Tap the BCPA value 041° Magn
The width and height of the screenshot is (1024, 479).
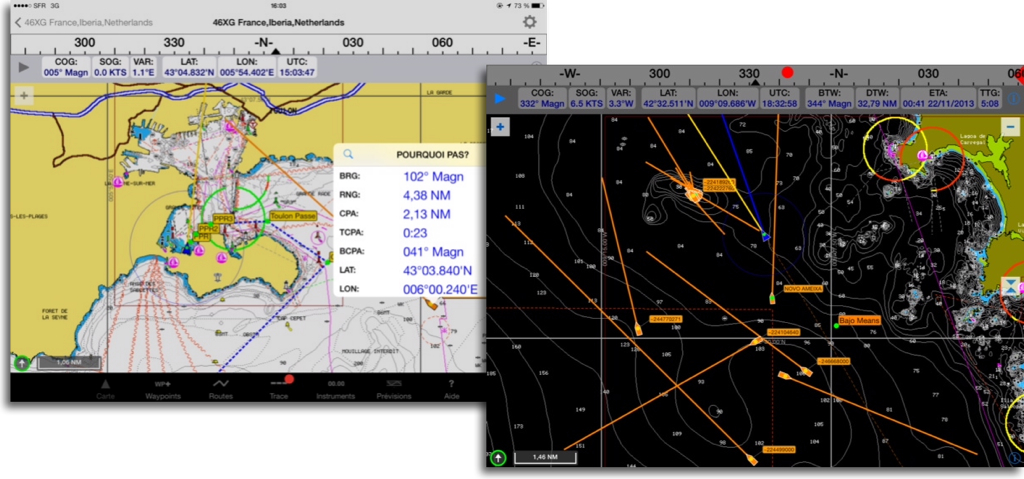click(434, 252)
